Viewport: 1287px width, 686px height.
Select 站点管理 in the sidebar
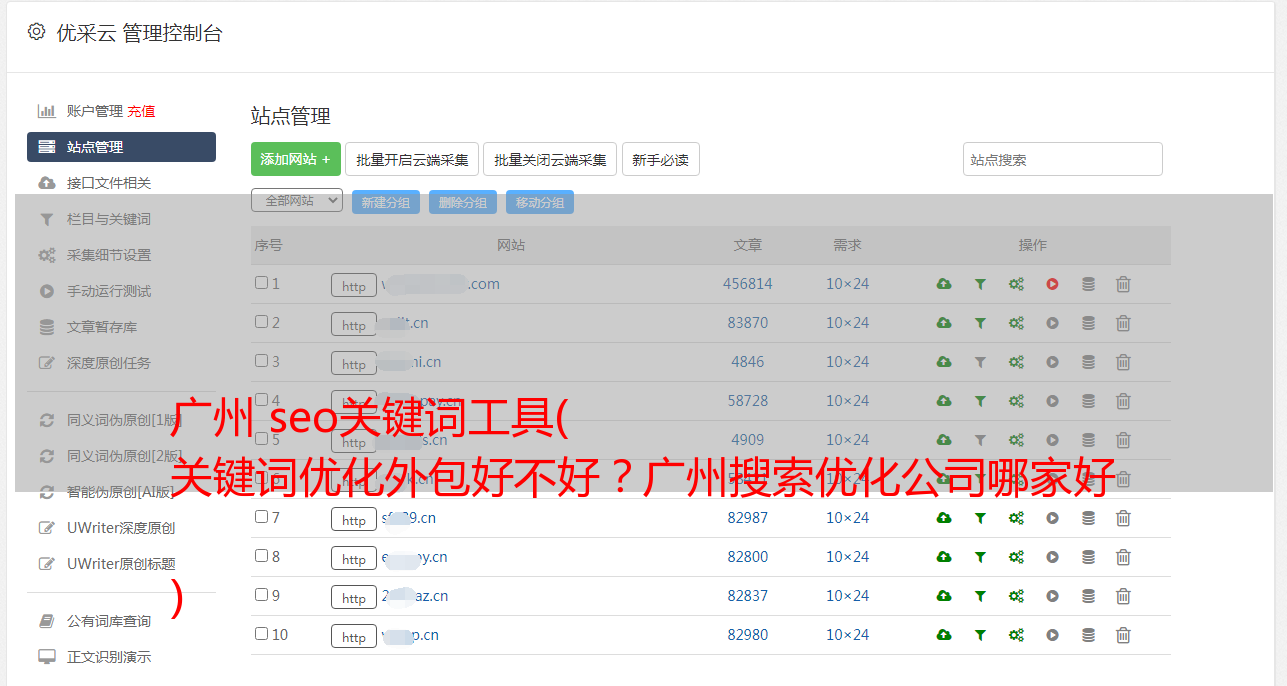pyautogui.click(x=121, y=147)
